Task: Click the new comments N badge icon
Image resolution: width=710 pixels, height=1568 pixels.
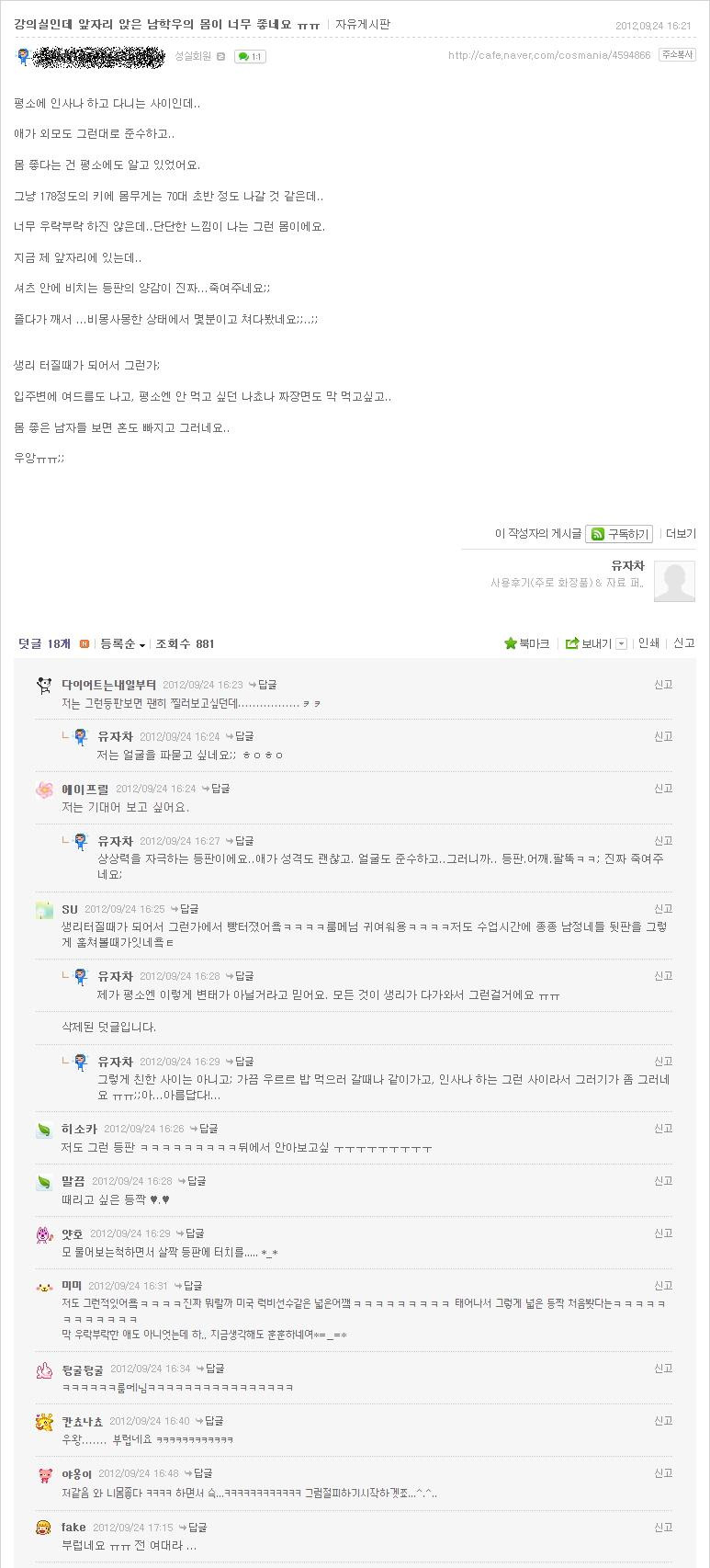Action: (85, 644)
